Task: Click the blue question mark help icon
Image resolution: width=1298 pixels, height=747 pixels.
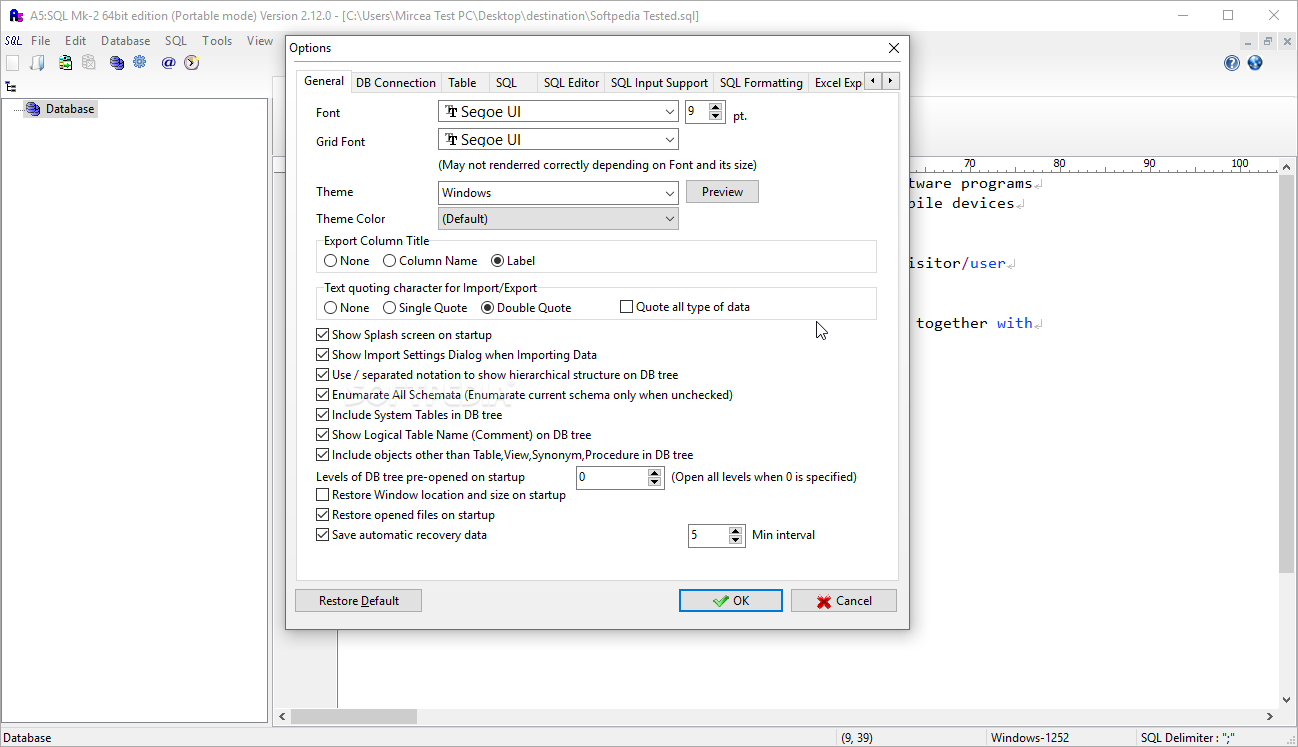Action: pyautogui.click(x=1232, y=63)
